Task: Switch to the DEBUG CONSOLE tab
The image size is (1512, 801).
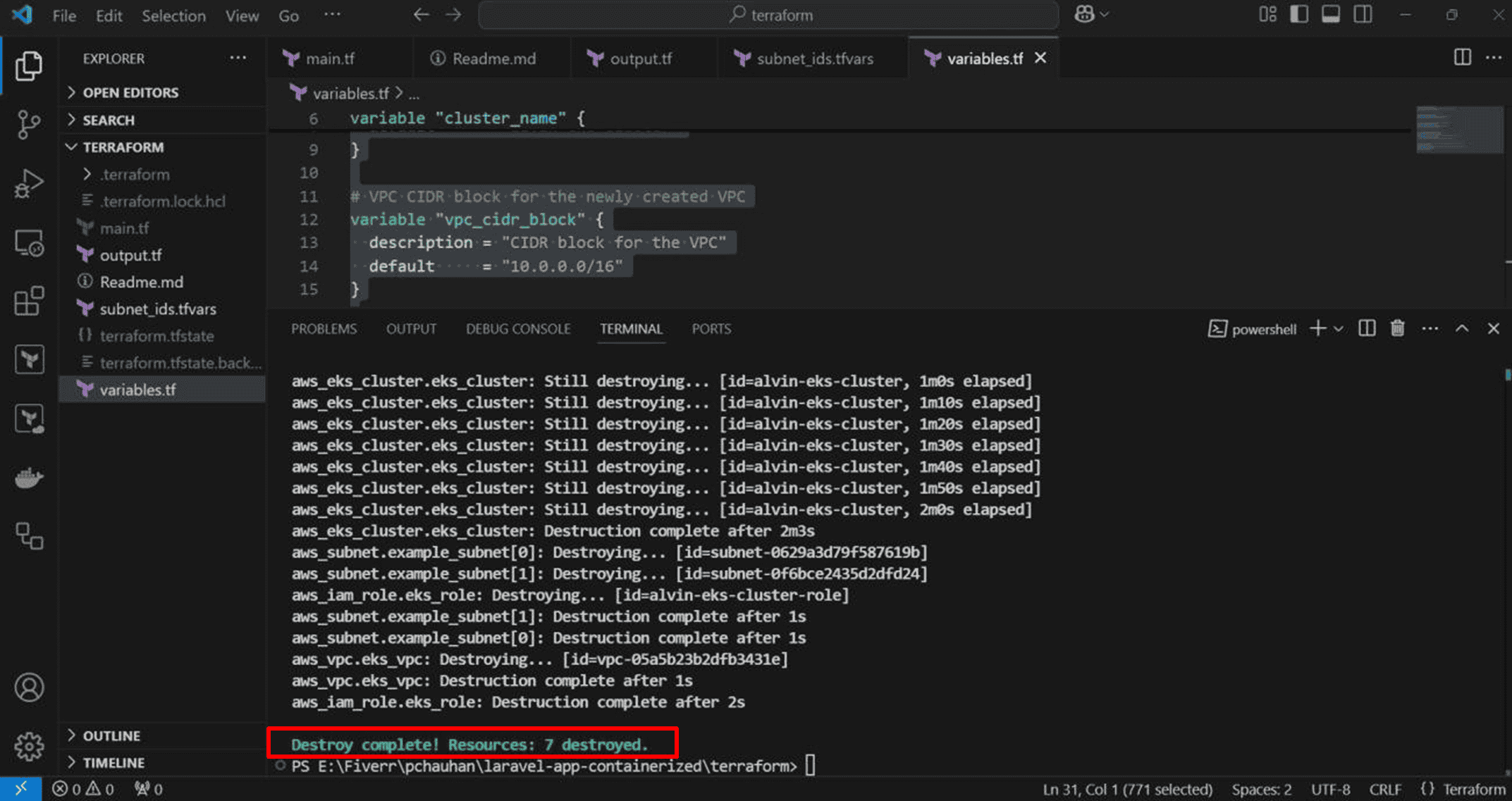Action: (x=518, y=329)
